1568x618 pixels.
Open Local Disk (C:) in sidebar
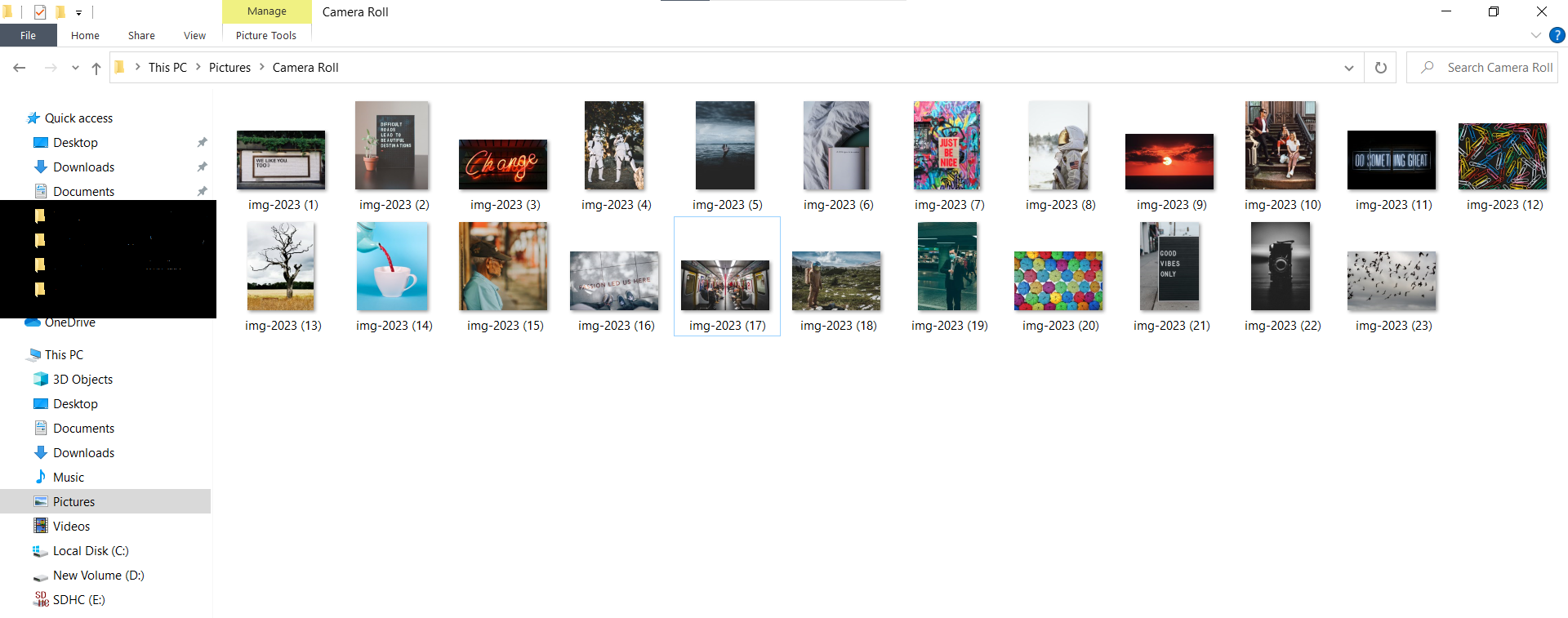coord(90,551)
